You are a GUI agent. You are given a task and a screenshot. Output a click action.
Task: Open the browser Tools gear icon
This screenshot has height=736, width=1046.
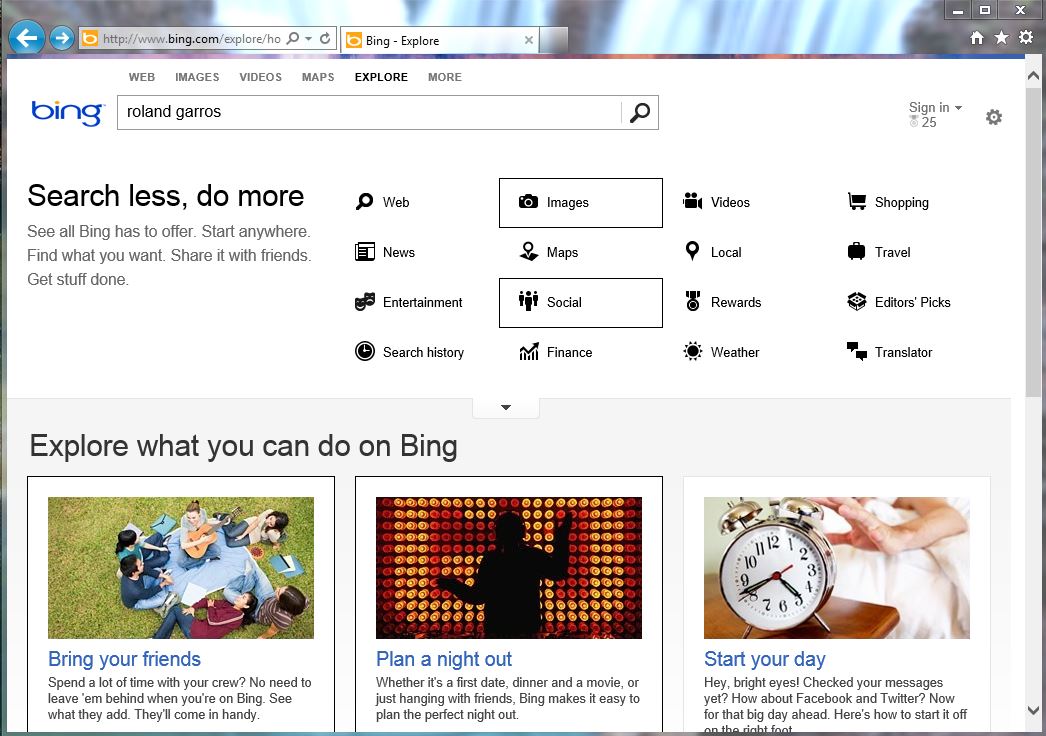[x=1026, y=37]
